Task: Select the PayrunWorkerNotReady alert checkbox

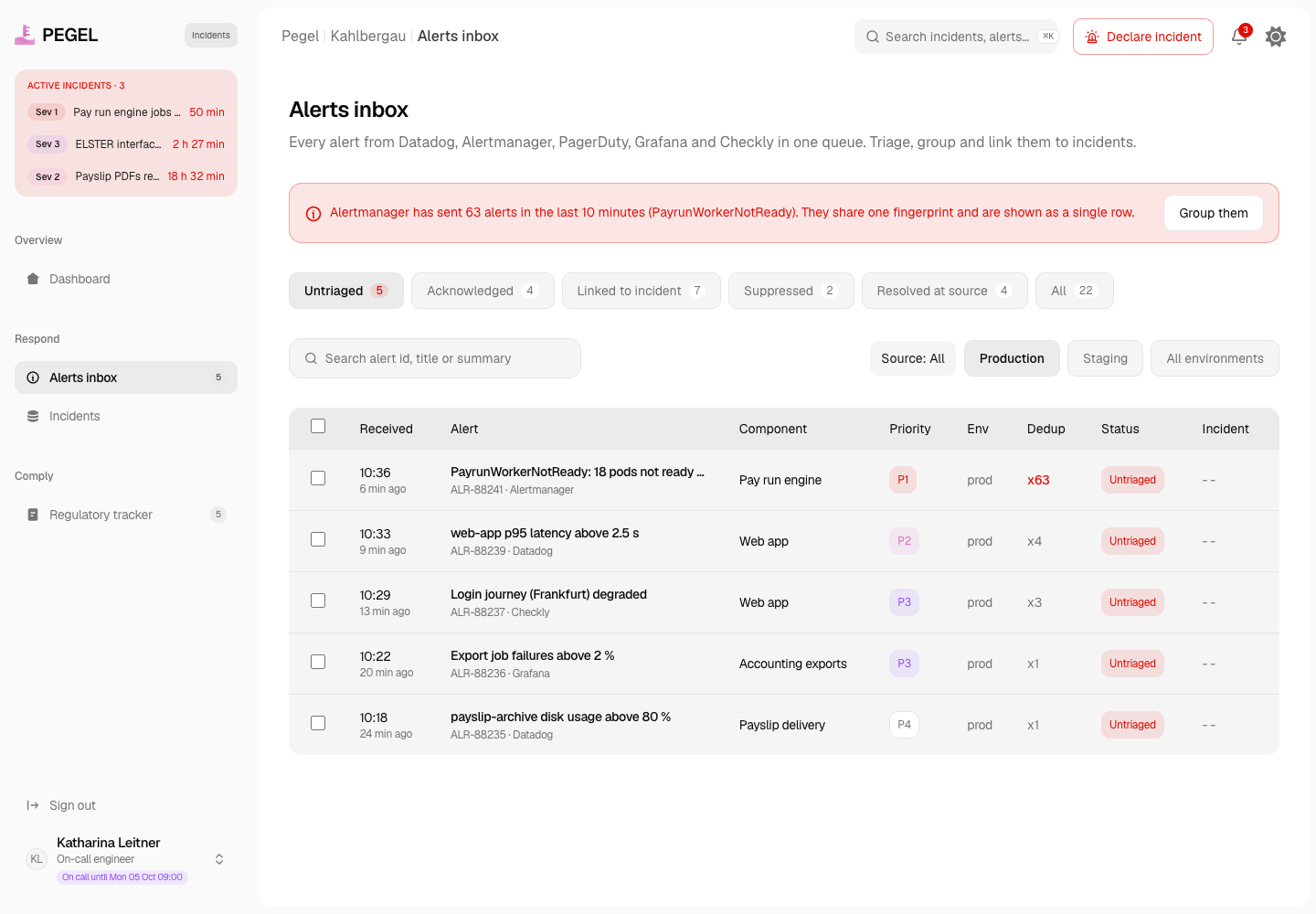Action: (318, 478)
